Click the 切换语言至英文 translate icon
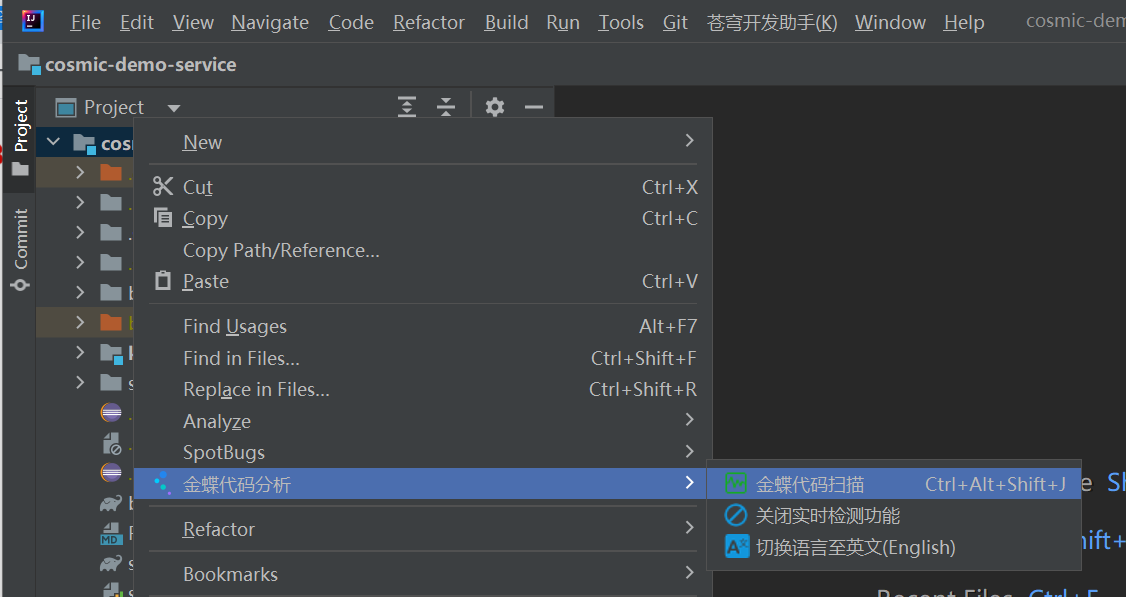 point(736,546)
